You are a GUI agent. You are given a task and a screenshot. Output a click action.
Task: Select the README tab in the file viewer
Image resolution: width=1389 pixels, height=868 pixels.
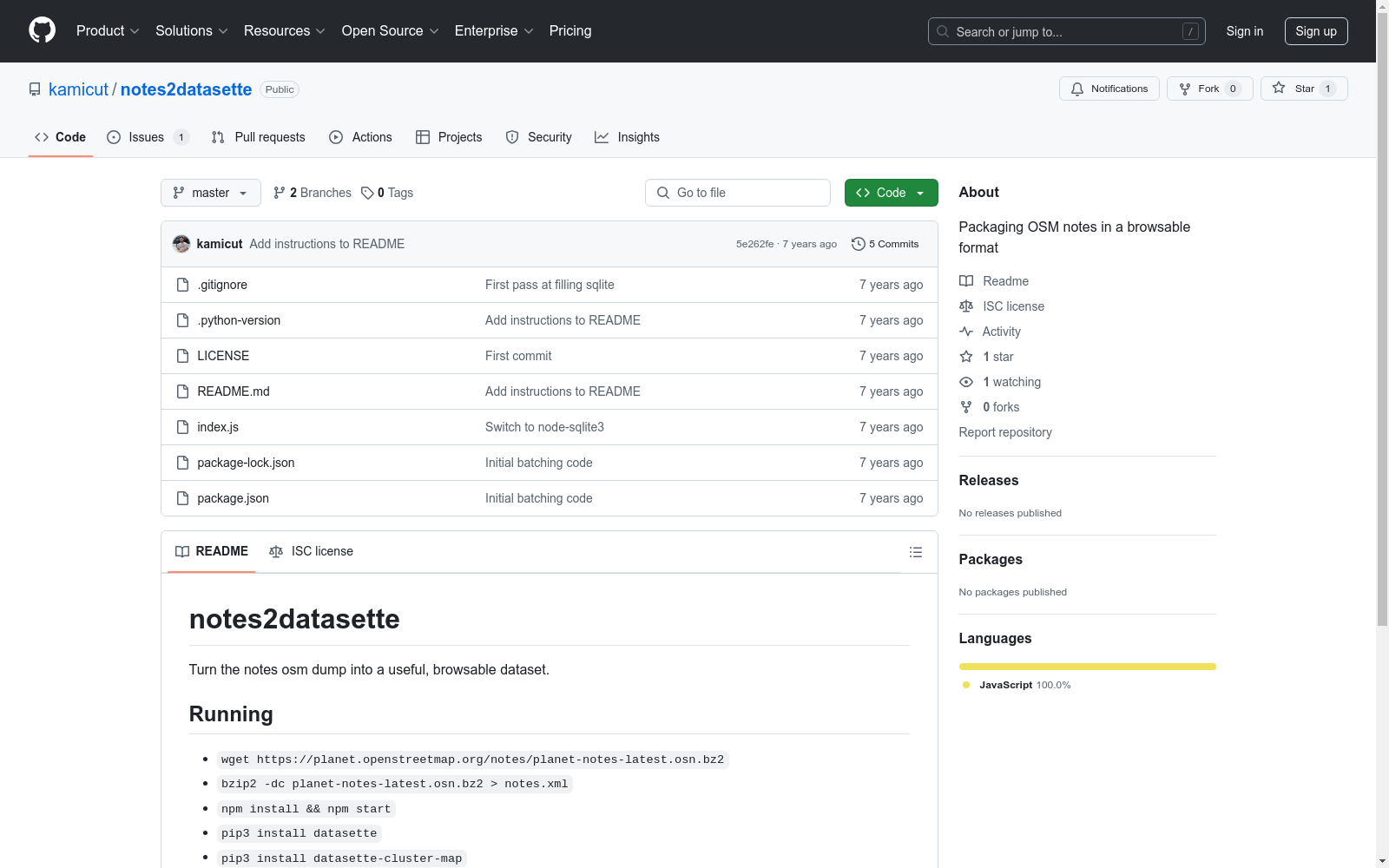pos(212,552)
